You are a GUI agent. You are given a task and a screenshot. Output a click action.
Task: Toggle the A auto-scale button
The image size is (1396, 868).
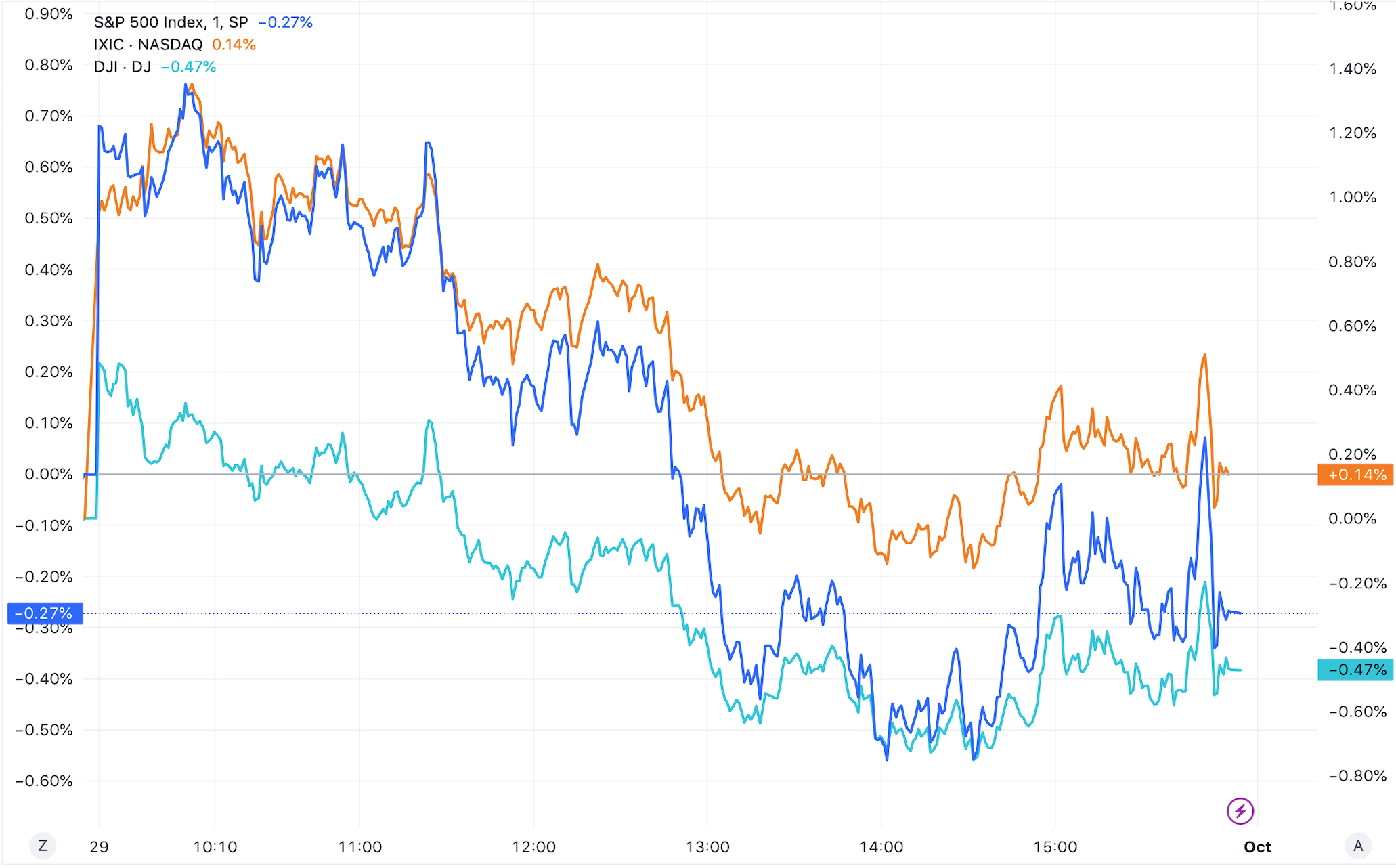(x=1357, y=846)
